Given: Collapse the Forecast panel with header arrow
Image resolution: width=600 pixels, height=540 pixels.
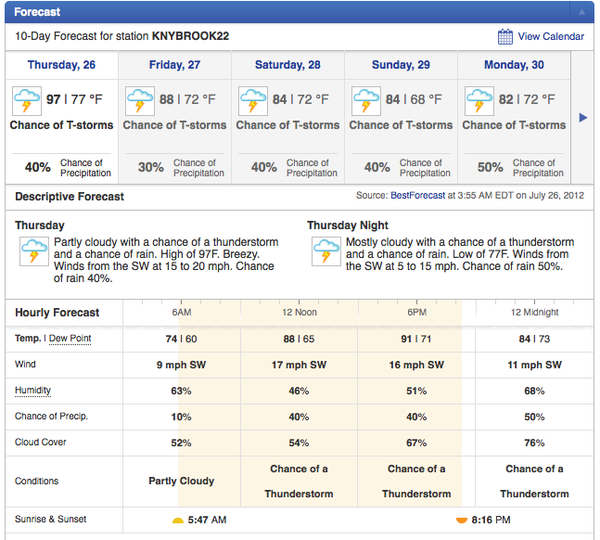Looking at the screenshot, I should point(582,12).
